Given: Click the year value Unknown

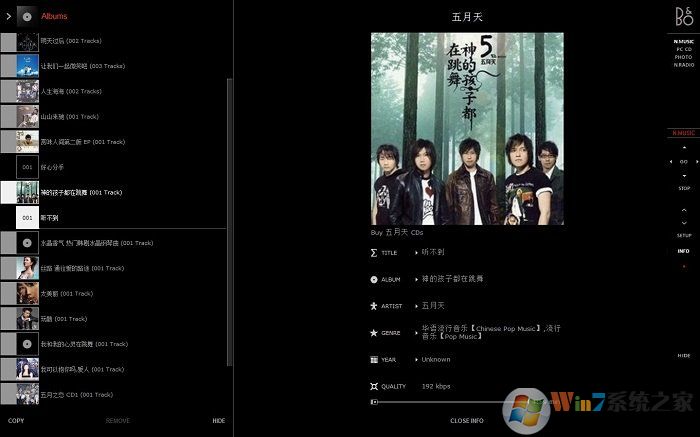Looking at the screenshot, I should click(436, 360).
